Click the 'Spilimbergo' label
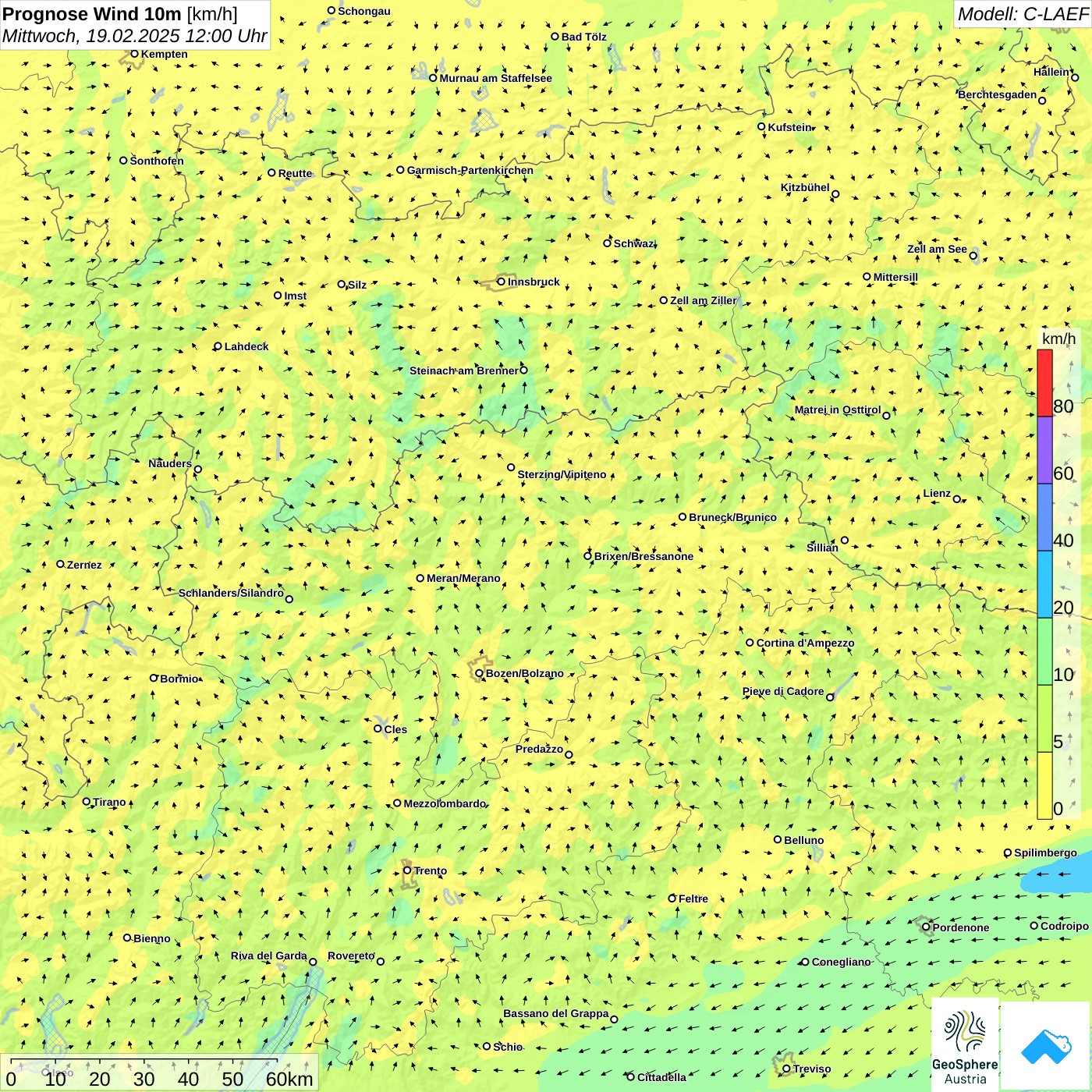1092x1092 pixels. tap(1045, 853)
